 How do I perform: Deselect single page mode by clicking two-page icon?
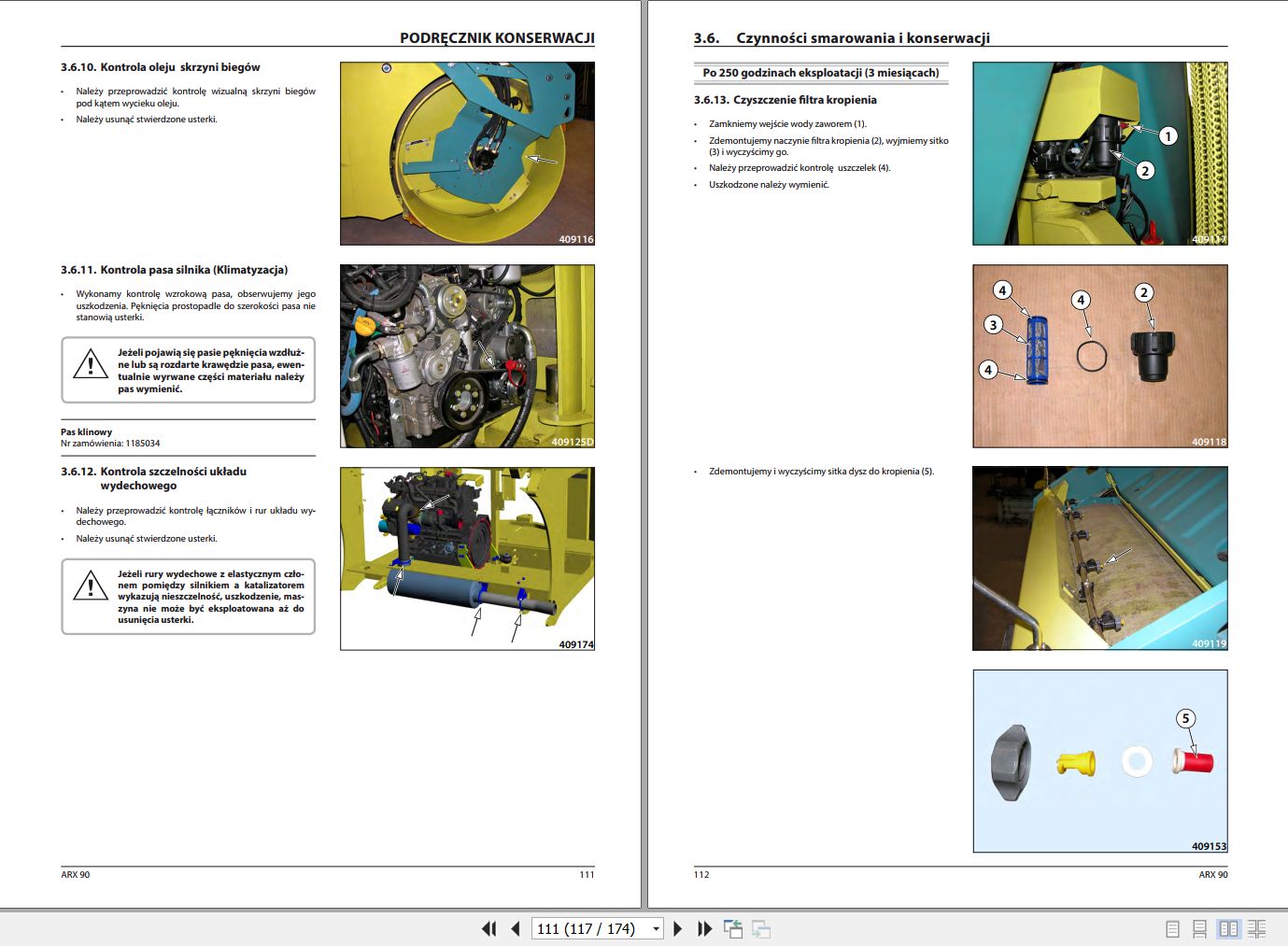1226,928
